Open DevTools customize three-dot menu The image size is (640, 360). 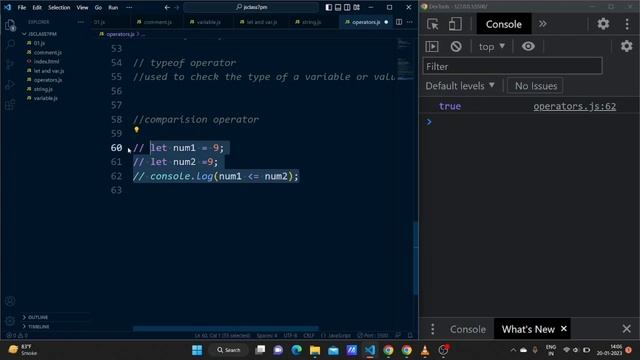[x=627, y=24]
